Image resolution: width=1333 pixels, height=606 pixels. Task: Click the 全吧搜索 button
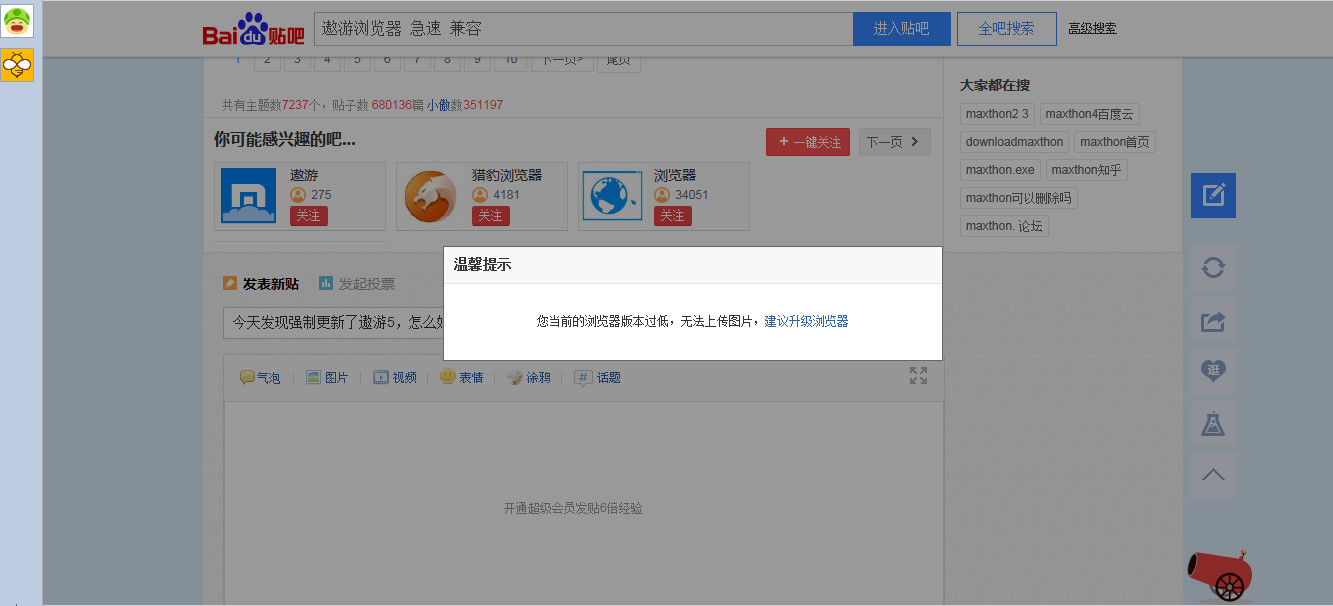point(1007,29)
